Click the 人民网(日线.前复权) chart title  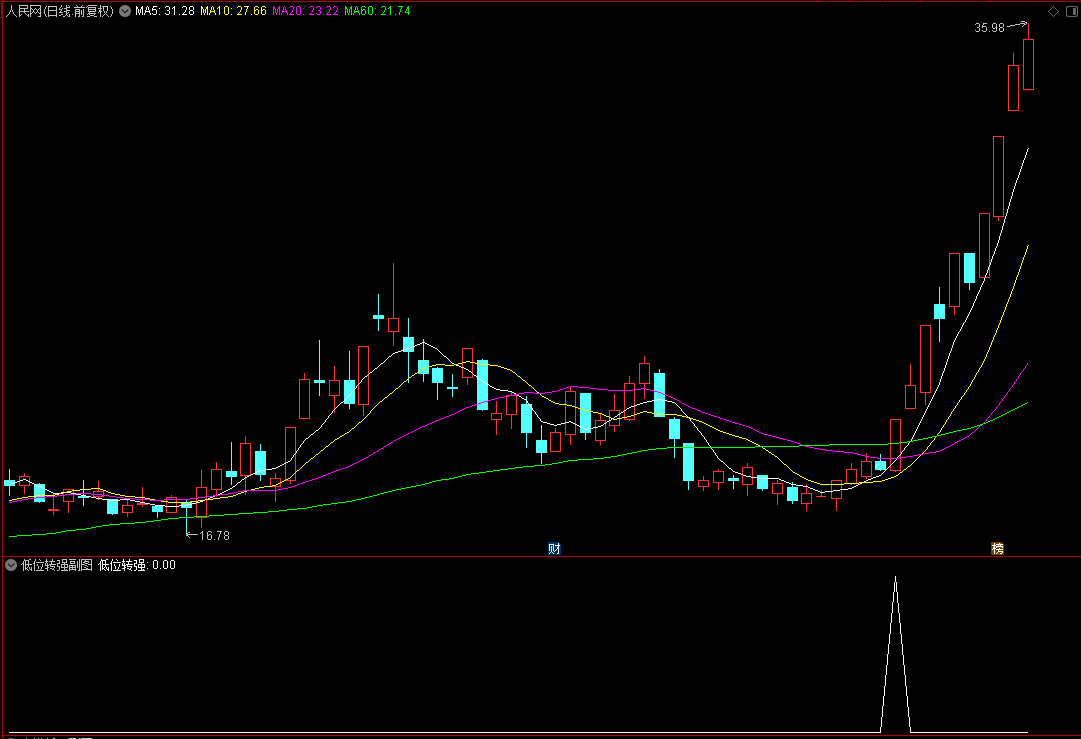(x=59, y=11)
